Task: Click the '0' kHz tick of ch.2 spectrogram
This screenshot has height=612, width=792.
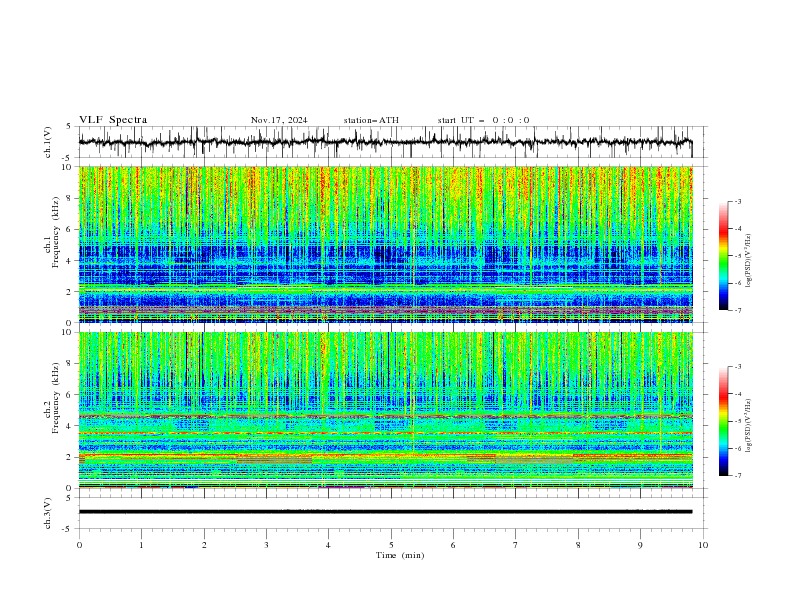Action: (71, 488)
